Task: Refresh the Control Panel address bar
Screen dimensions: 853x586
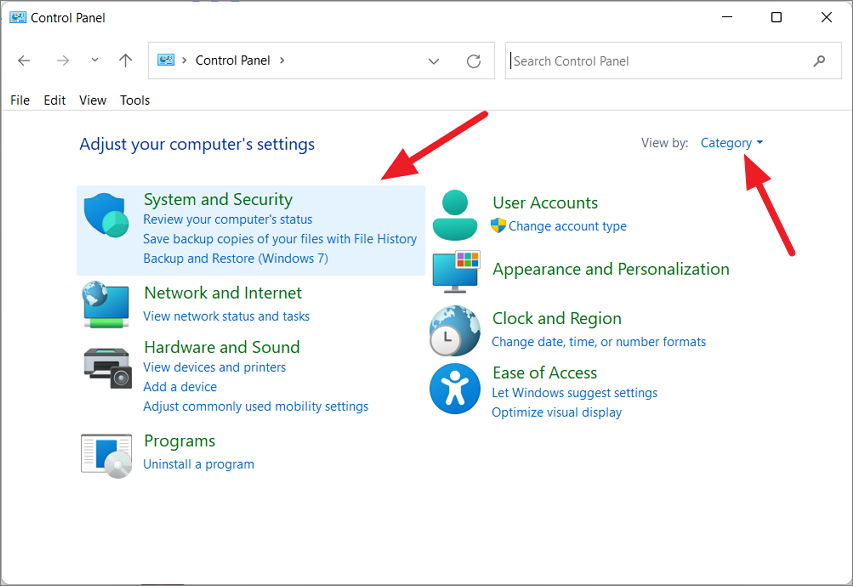Action: tap(474, 61)
